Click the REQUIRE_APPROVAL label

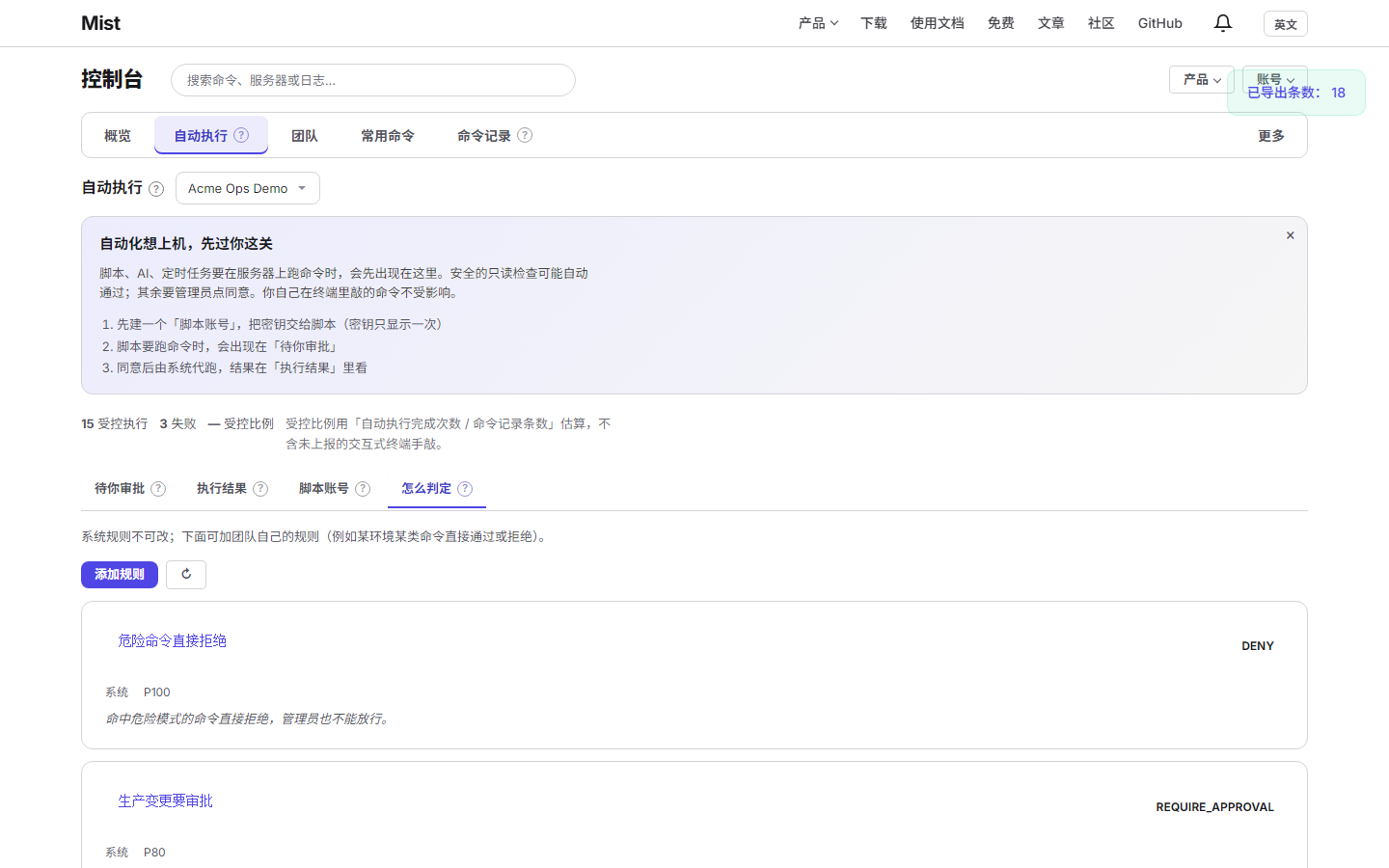click(1215, 807)
